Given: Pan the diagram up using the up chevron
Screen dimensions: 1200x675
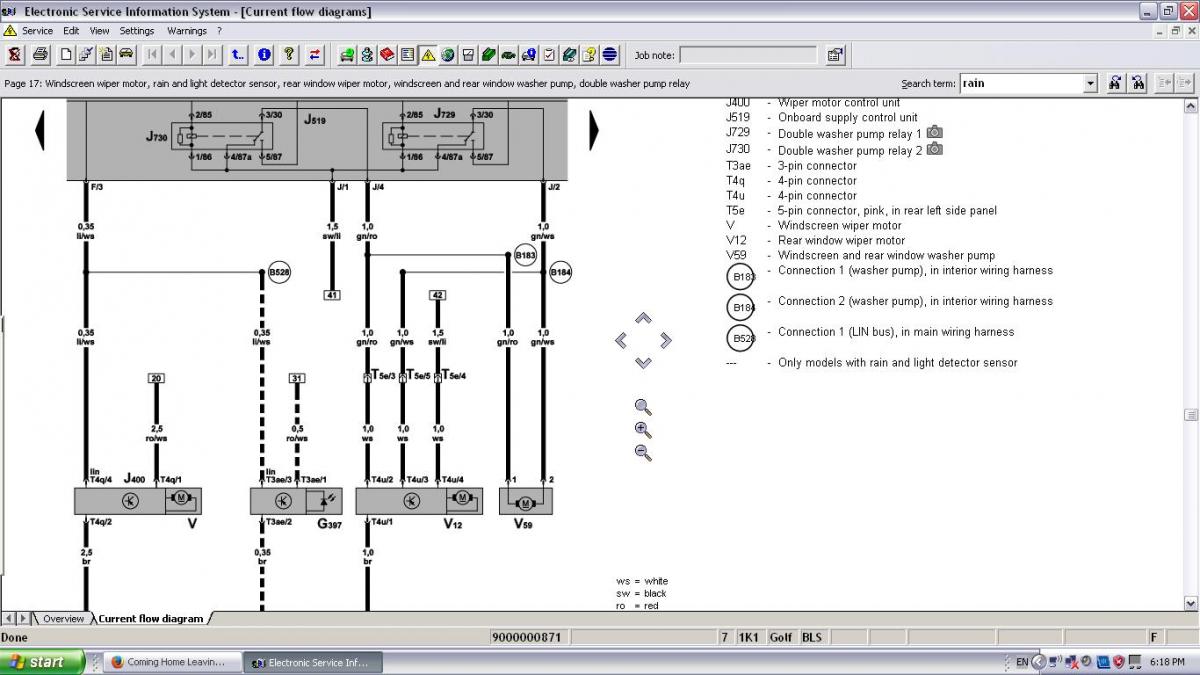Looking at the screenshot, I should click(643, 318).
